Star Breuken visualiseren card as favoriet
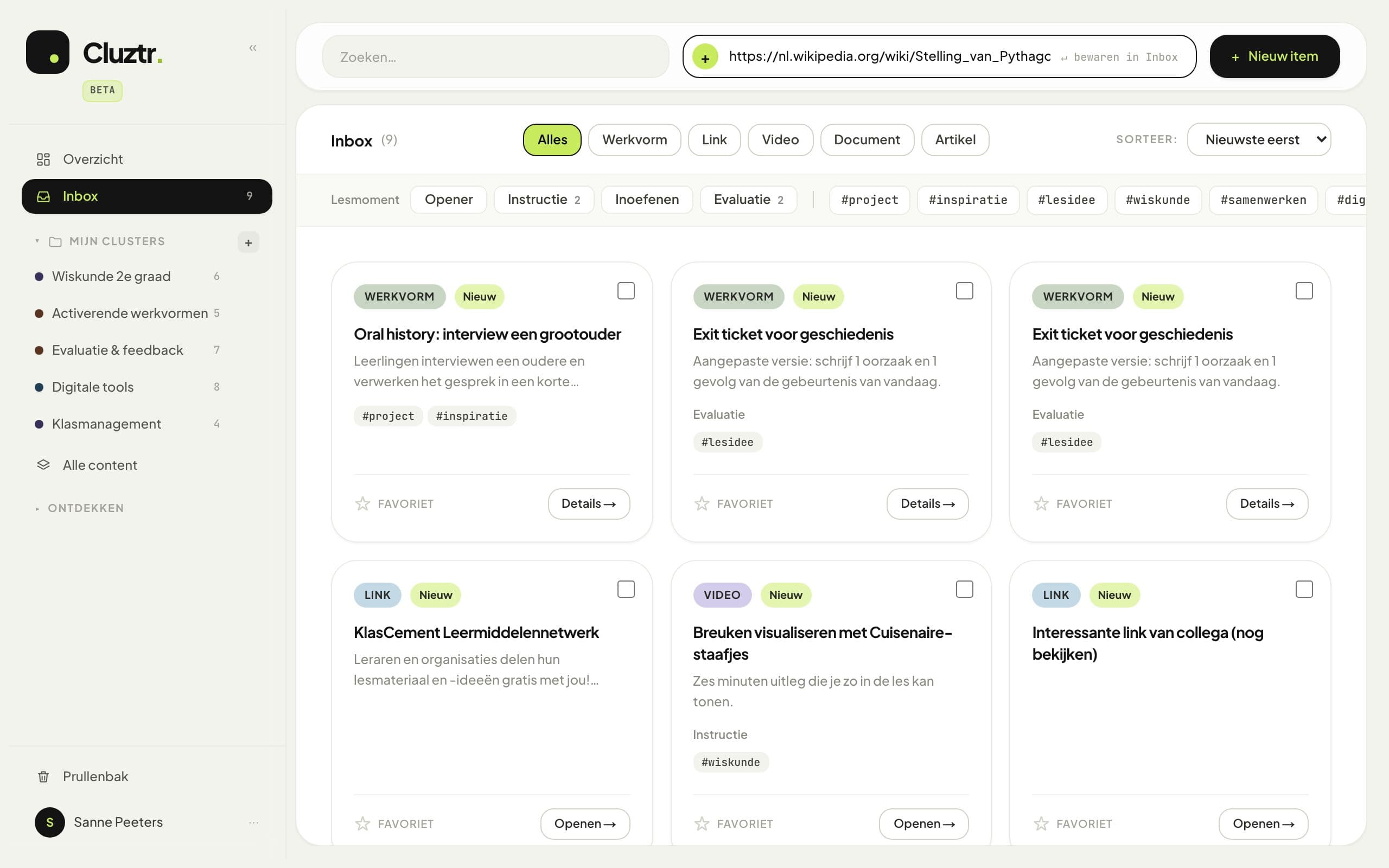The image size is (1389, 868). tap(702, 824)
